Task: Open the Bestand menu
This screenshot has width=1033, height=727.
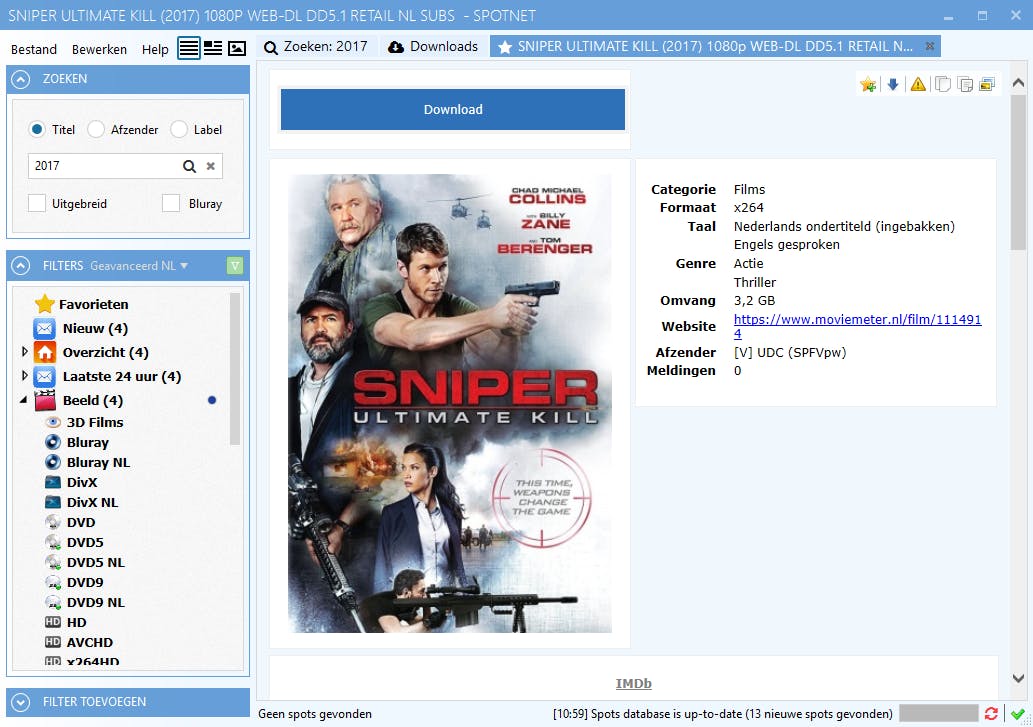Action: 34,49
